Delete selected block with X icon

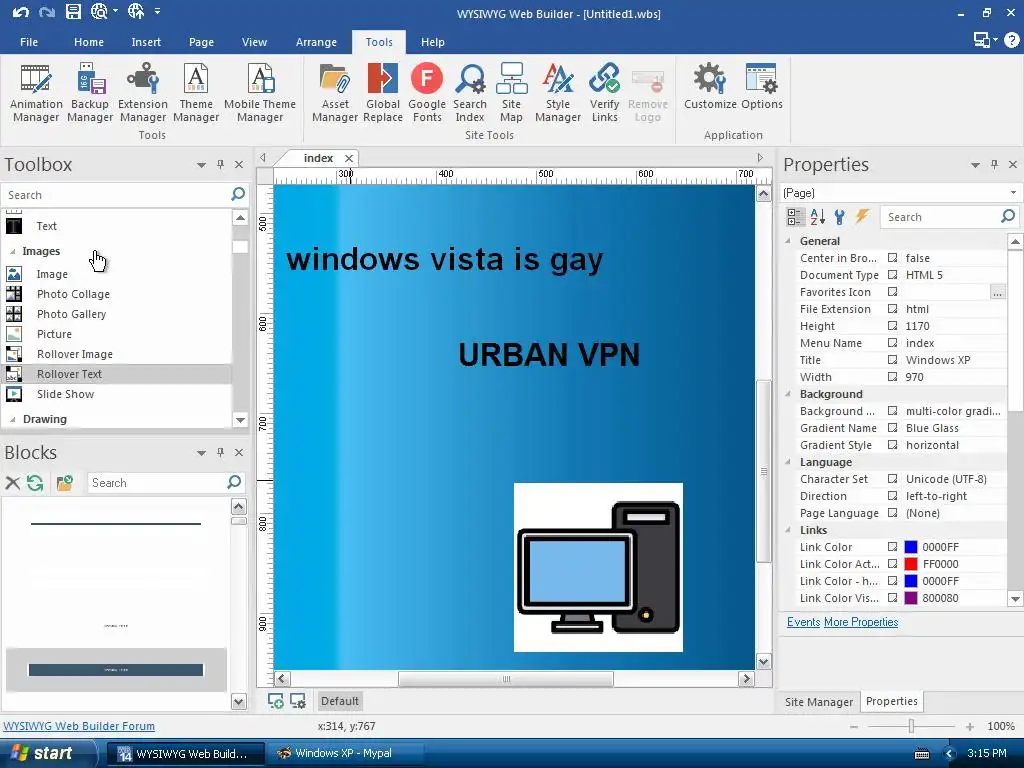[x=12, y=483]
